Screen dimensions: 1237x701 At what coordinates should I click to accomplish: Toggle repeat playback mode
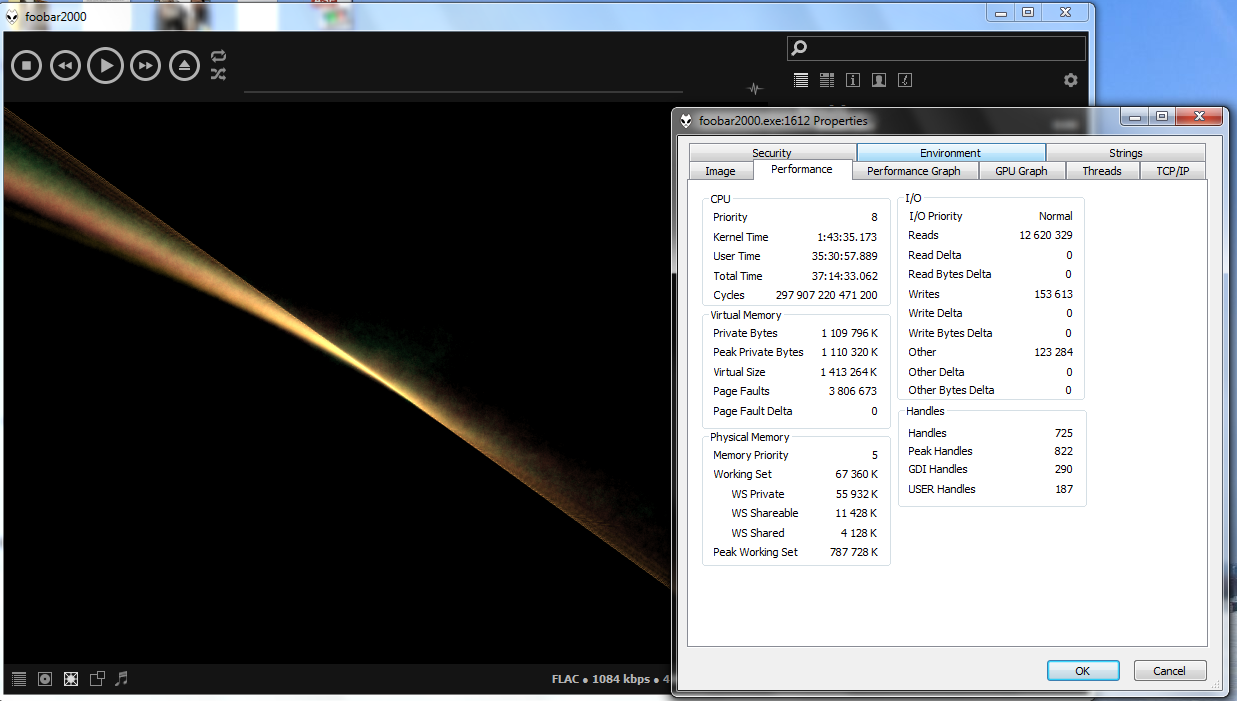pos(218,56)
